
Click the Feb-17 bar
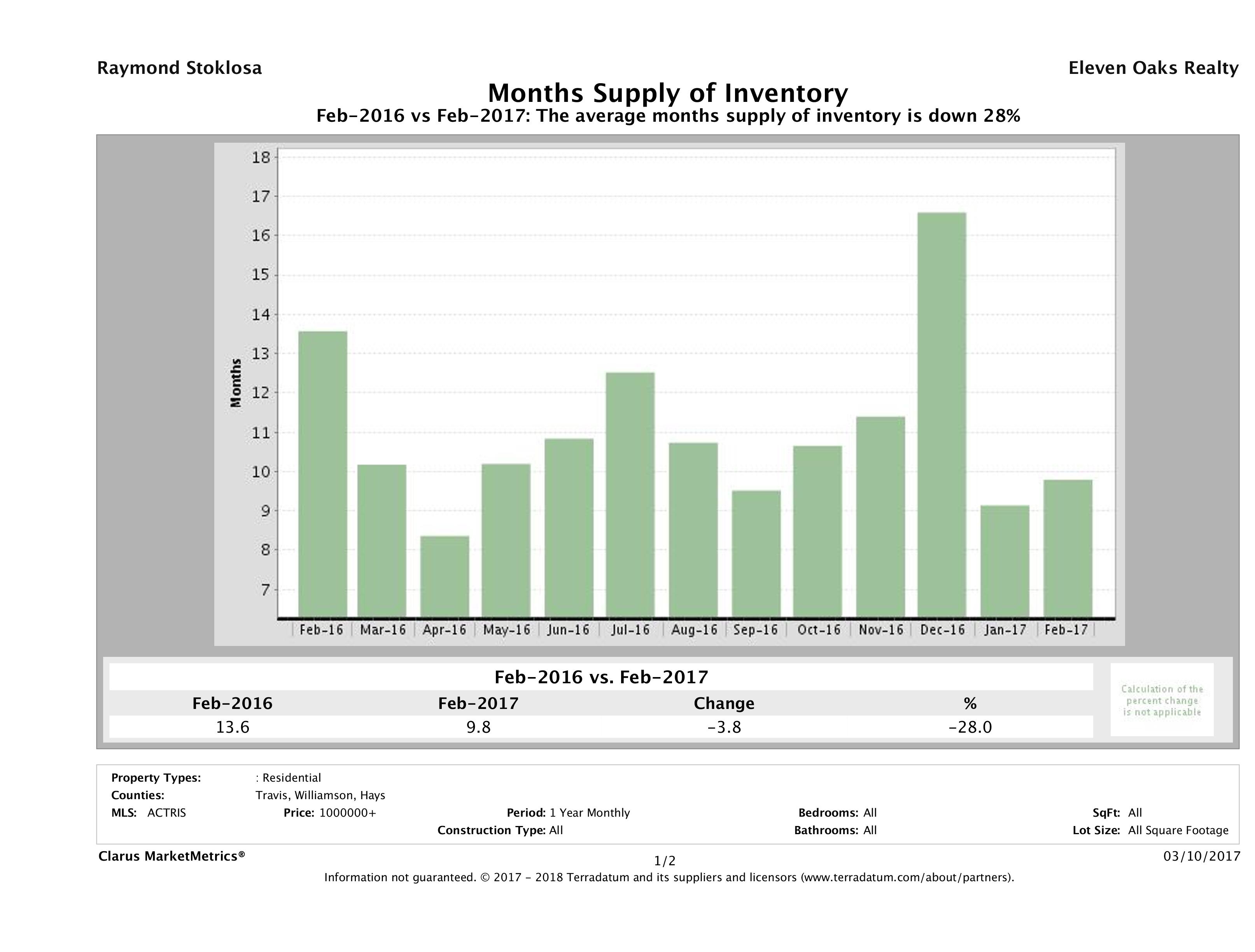(1068, 548)
